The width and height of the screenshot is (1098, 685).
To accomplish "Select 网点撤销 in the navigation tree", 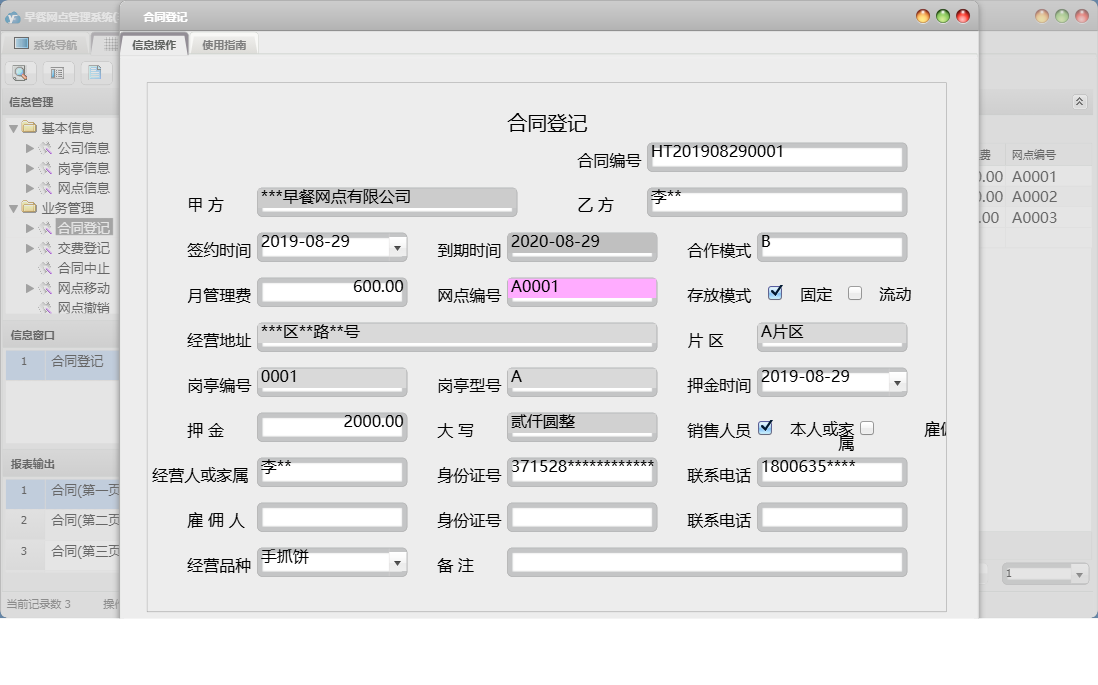I will (83, 308).
